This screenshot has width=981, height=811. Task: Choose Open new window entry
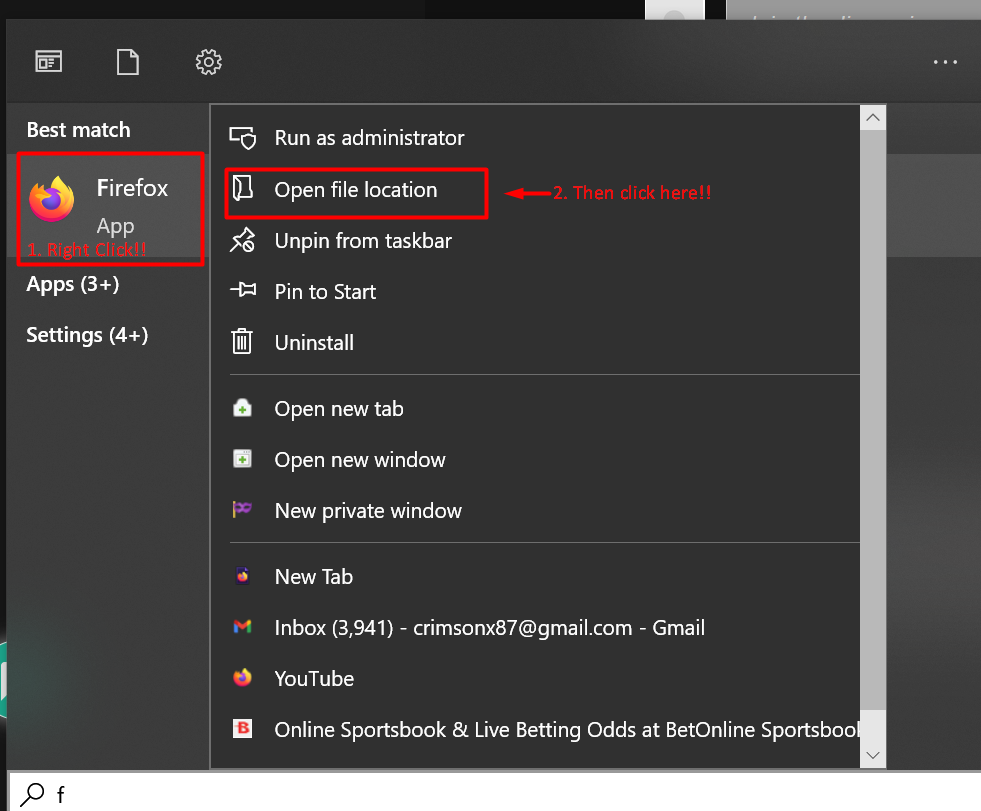[x=360, y=460]
